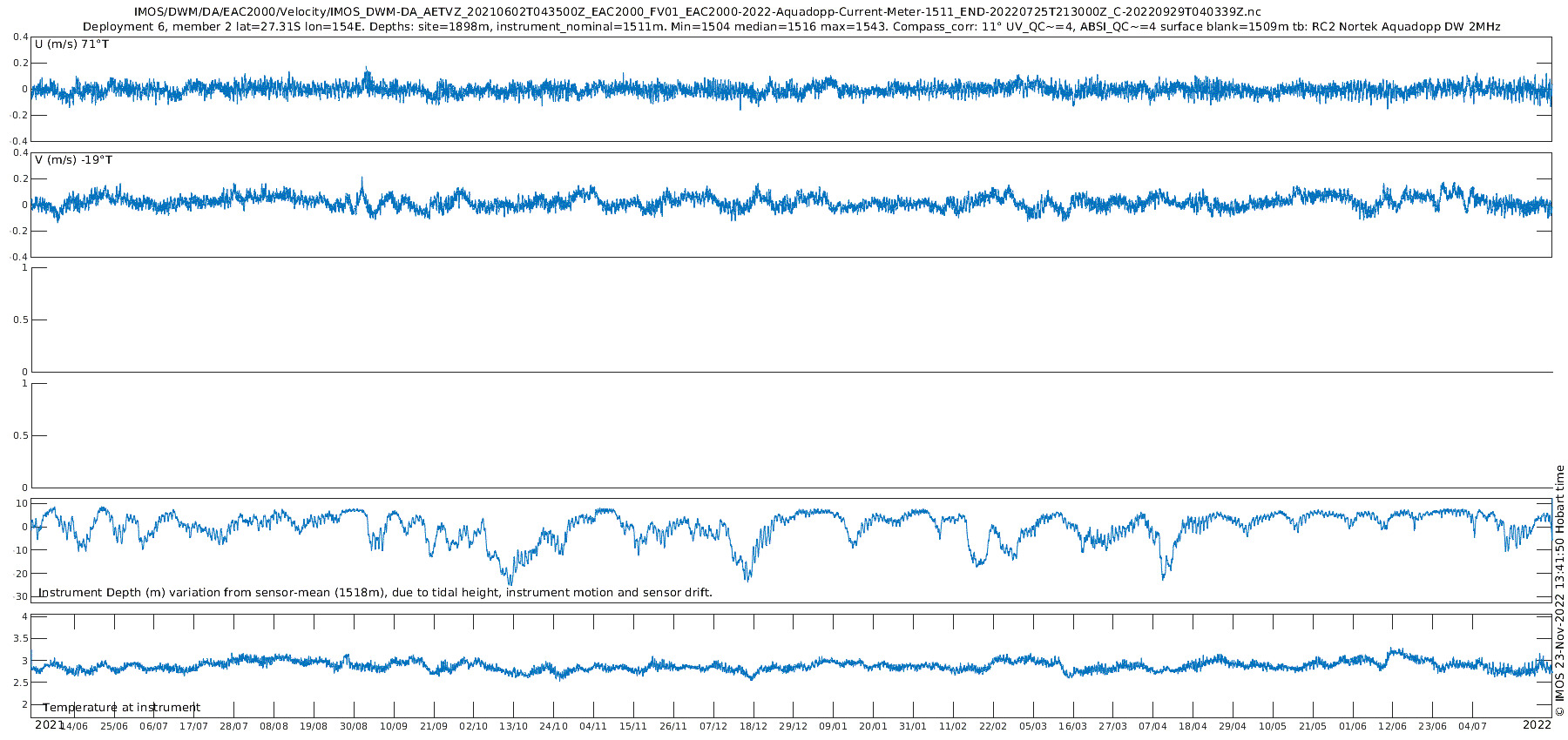
Task: Click the 20/01 date tick label
Action: (874, 726)
